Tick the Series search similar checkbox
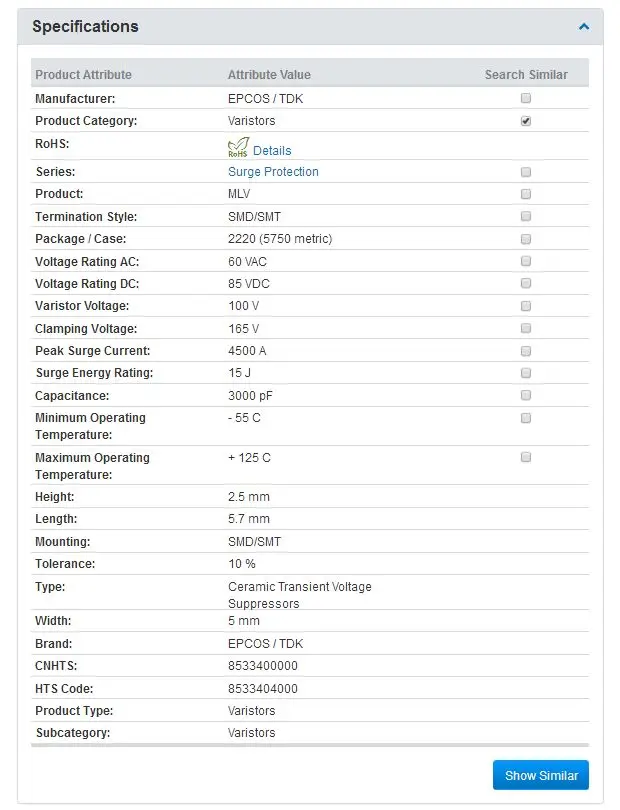Viewport: 620px width, 810px height. point(526,172)
